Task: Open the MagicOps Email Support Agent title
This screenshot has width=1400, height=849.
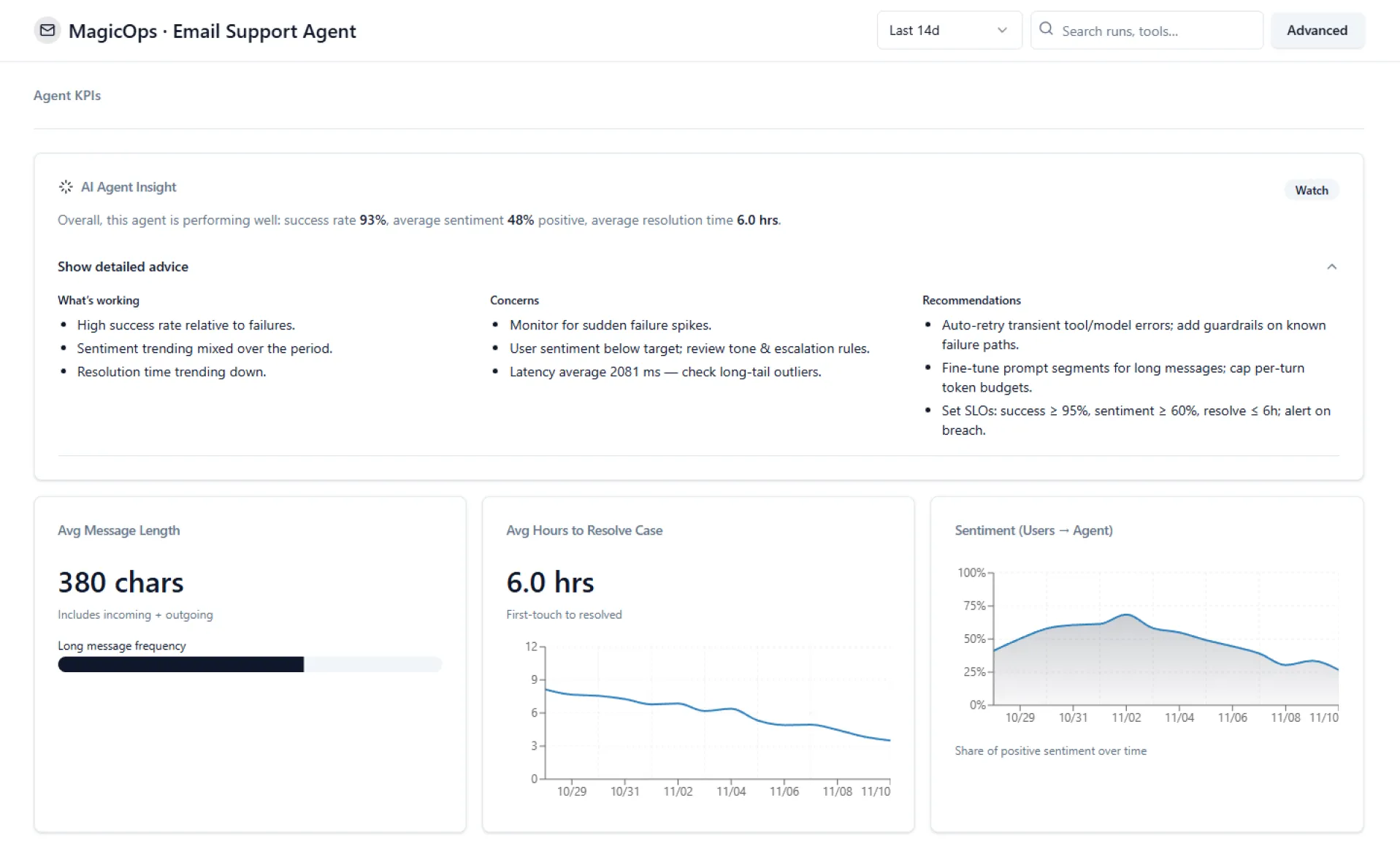Action: [x=212, y=31]
